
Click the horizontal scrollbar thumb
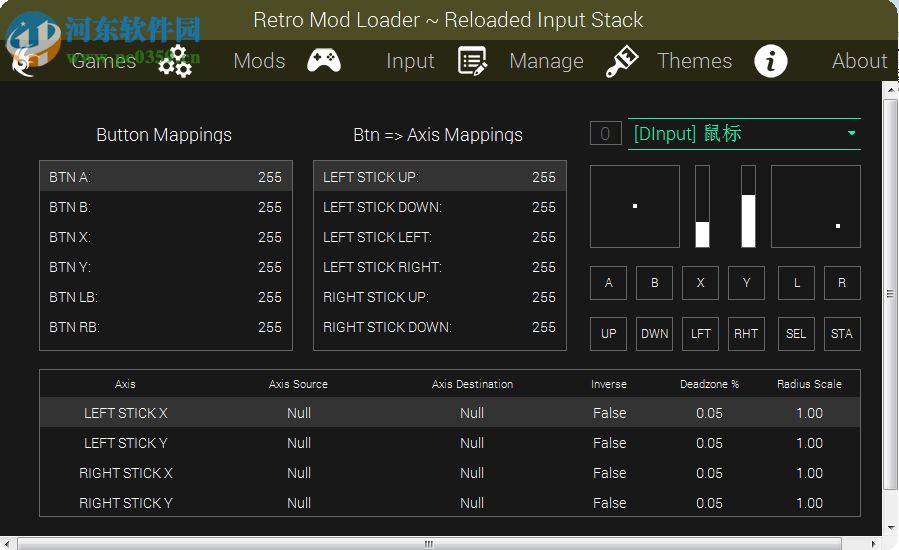click(429, 544)
